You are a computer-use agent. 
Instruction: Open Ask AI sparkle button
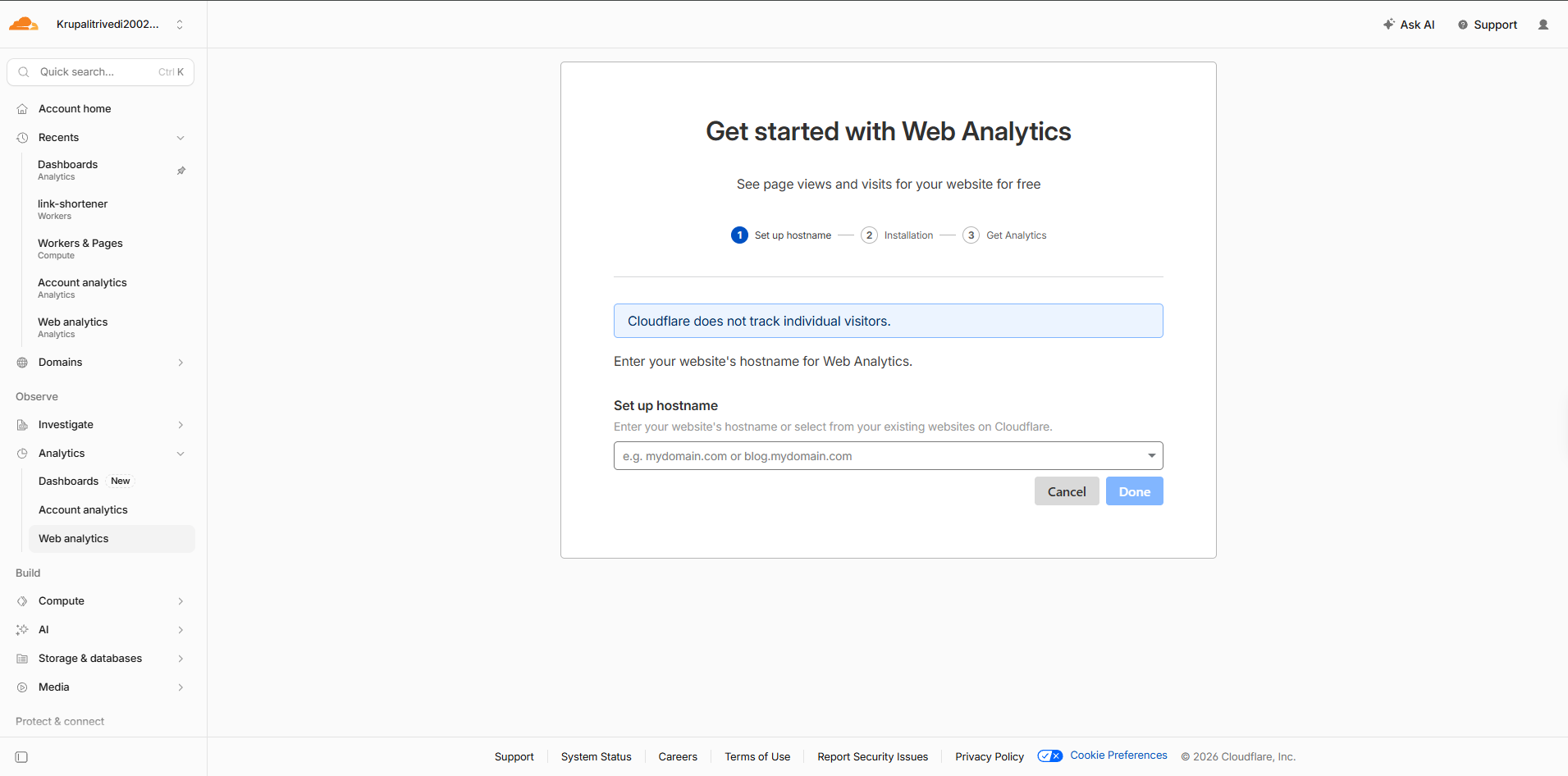(x=1409, y=25)
